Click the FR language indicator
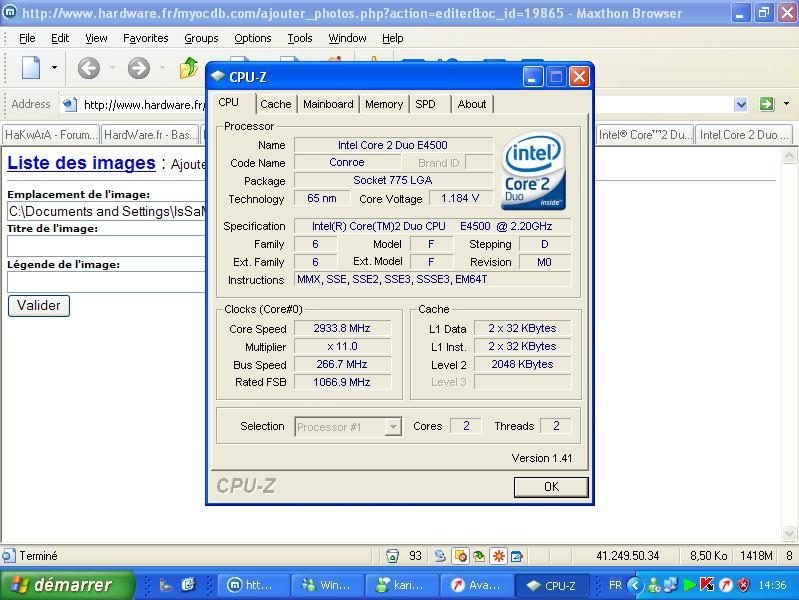This screenshot has width=799, height=600. (x=615, y=585)
